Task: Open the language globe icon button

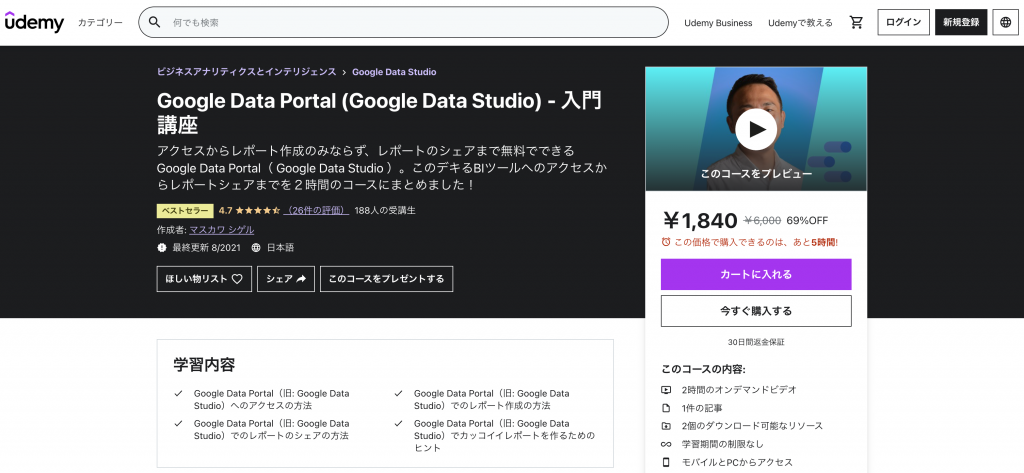Action: (1006, 22)
